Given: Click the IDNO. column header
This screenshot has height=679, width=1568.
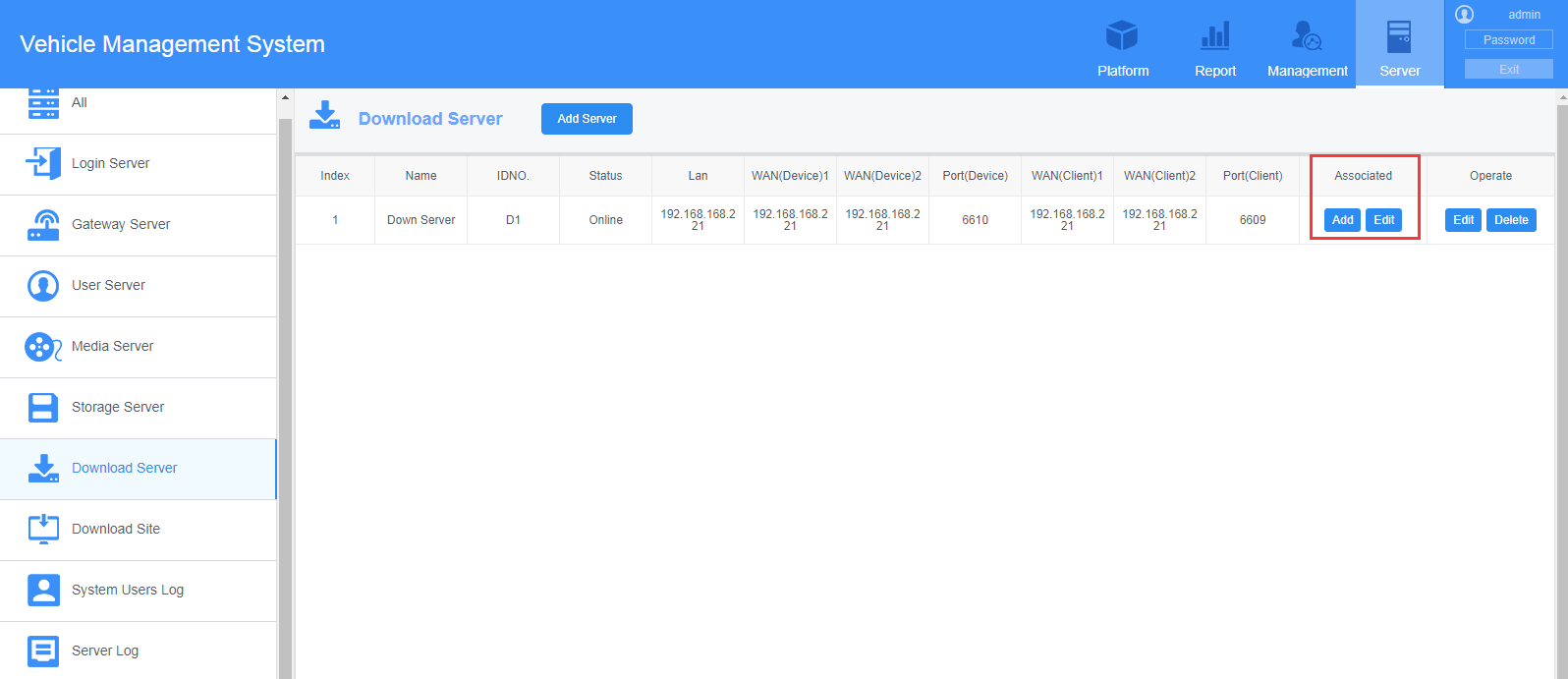Looking at the screenshot, I should (x=513, y=176).
